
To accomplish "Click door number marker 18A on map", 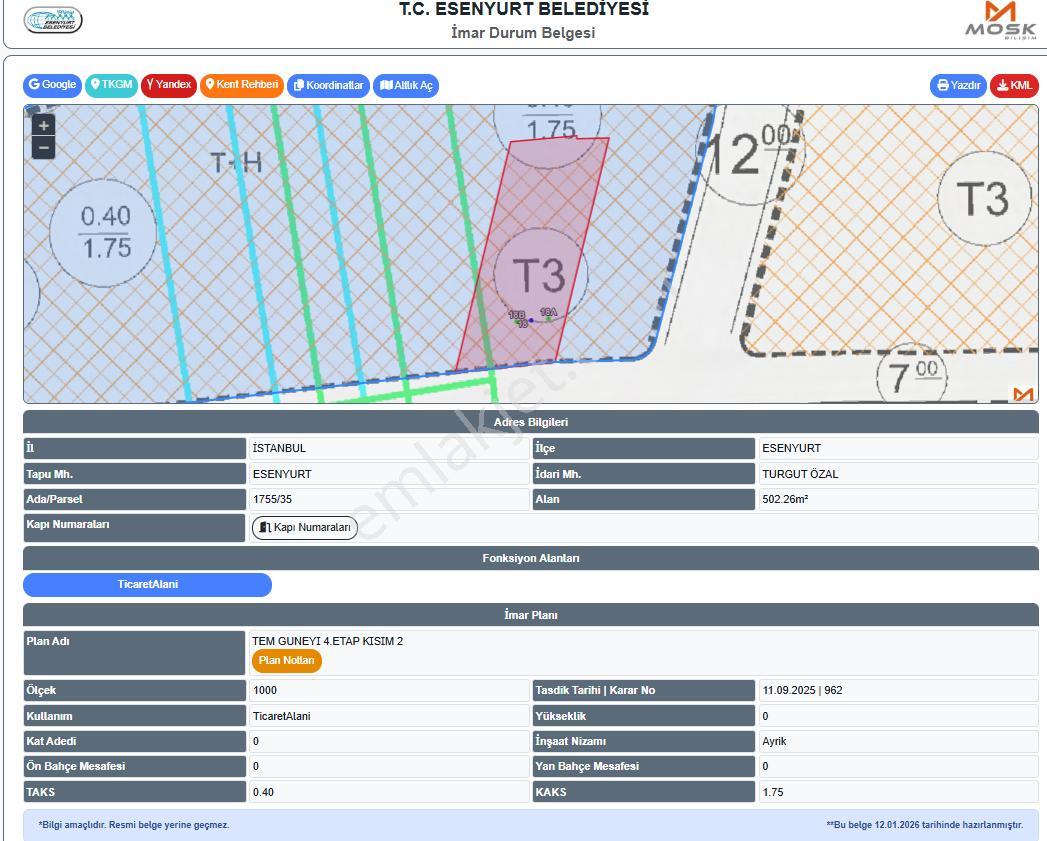I will (x=548, y=313).
